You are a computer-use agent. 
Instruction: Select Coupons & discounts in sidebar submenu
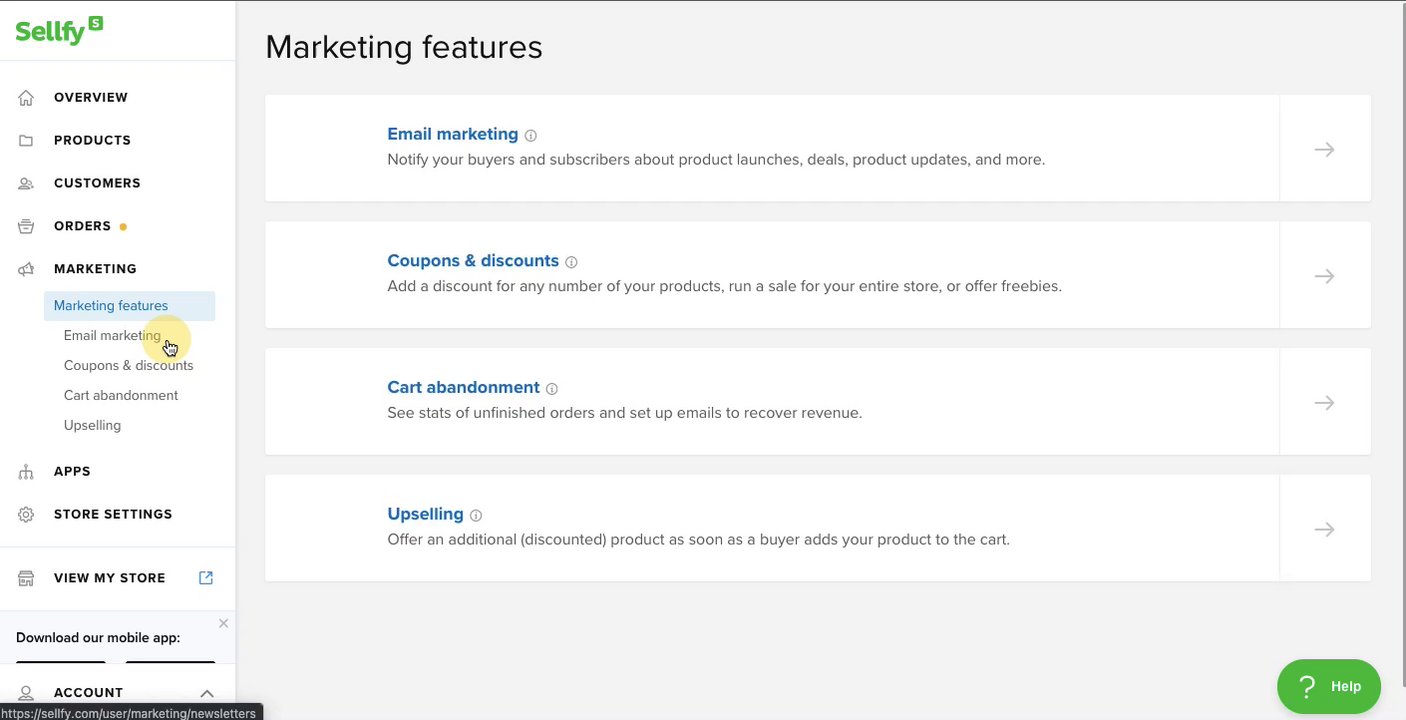pos(128,365)
